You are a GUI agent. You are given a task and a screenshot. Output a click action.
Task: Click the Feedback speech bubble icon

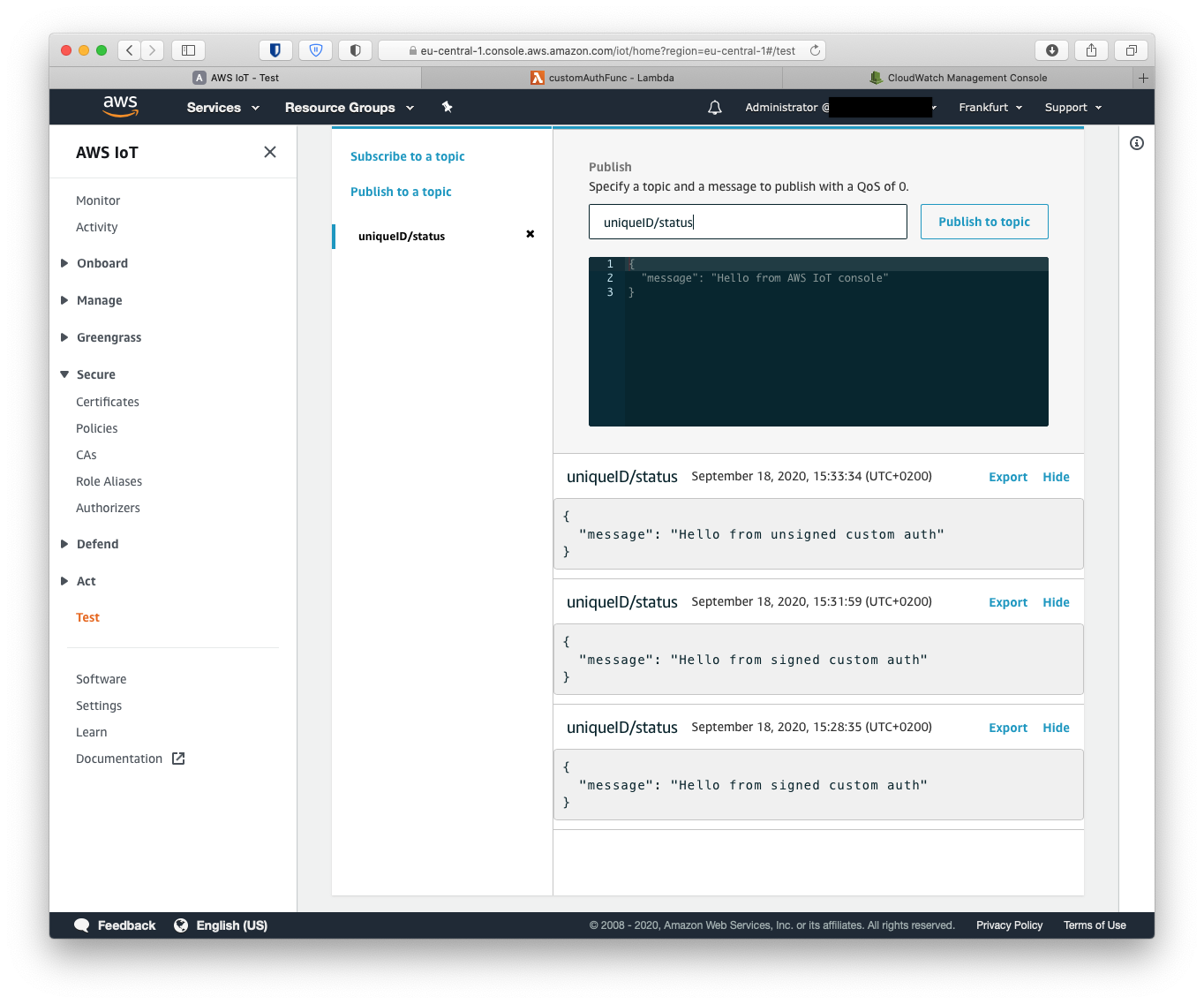point(82,925)
